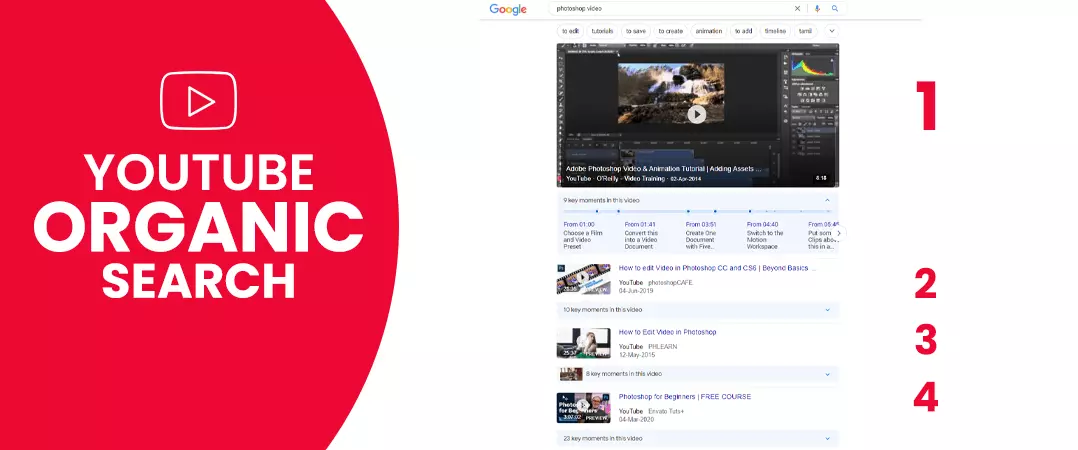This screenshot has height=450, width=1078.
Task: Expand more suggestion chips with the chevron
Action: click(x=831, y=31)
